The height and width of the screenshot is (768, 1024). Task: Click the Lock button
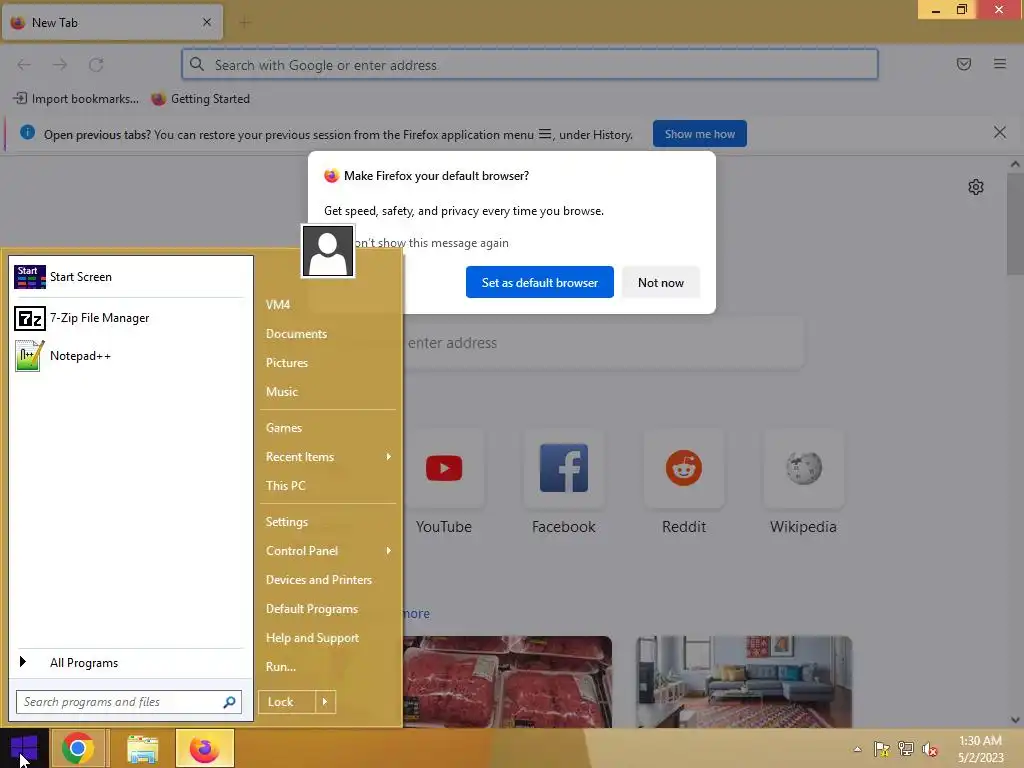click(287, 702)
